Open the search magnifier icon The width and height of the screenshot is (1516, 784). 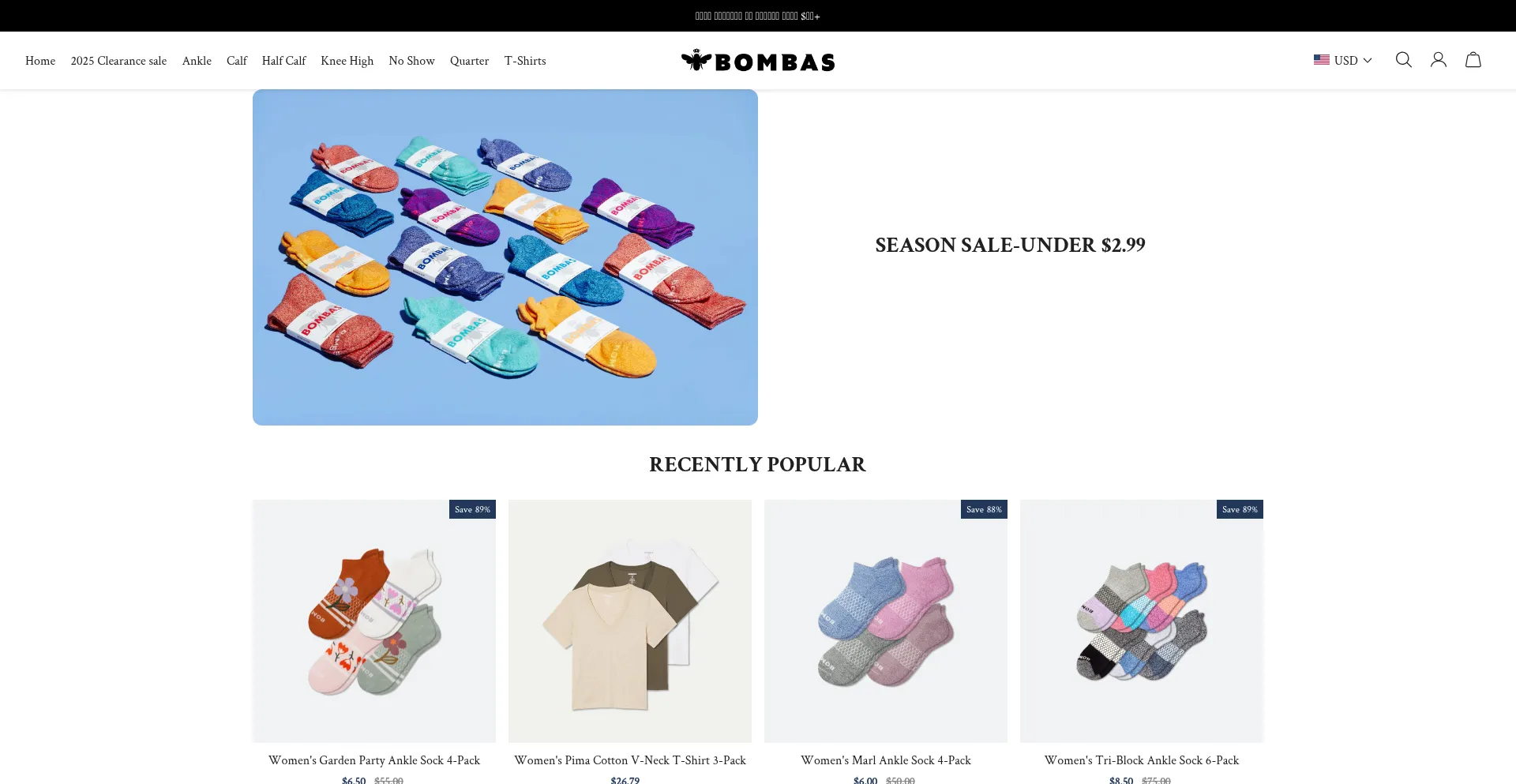click(1403, 60)
